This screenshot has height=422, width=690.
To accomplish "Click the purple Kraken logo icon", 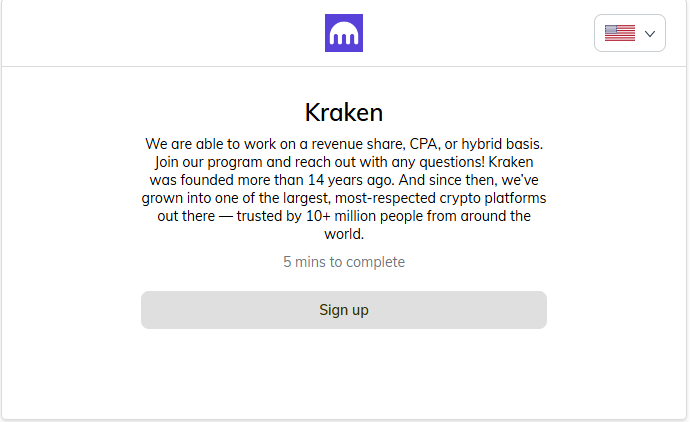I will click(x=344, y=33).
